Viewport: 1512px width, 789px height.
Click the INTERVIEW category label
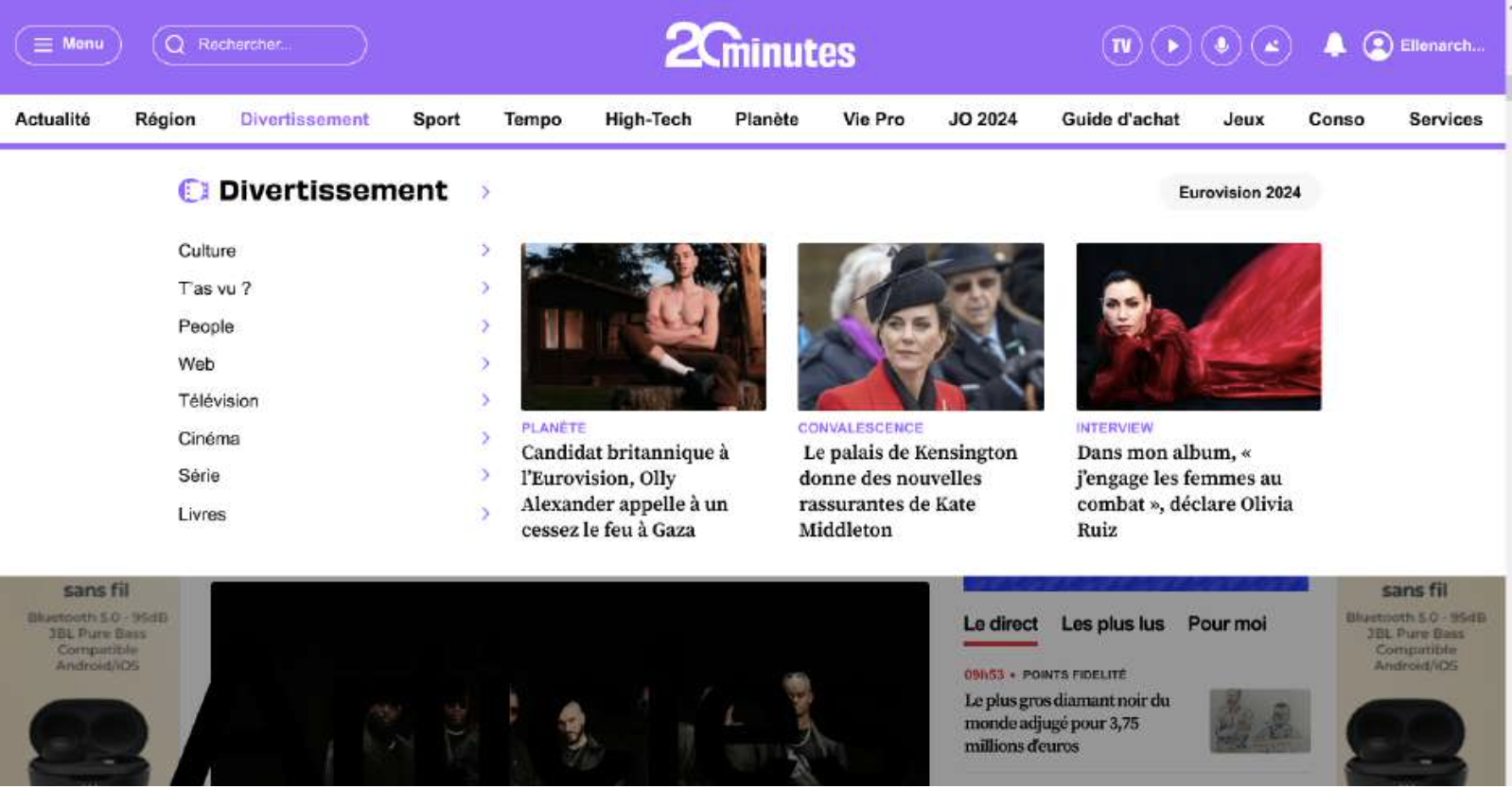pyautogui.click(x=1115, y=428)
